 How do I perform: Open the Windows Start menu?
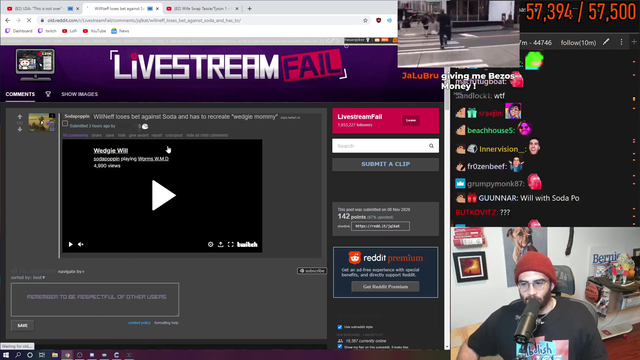(6, 355)
